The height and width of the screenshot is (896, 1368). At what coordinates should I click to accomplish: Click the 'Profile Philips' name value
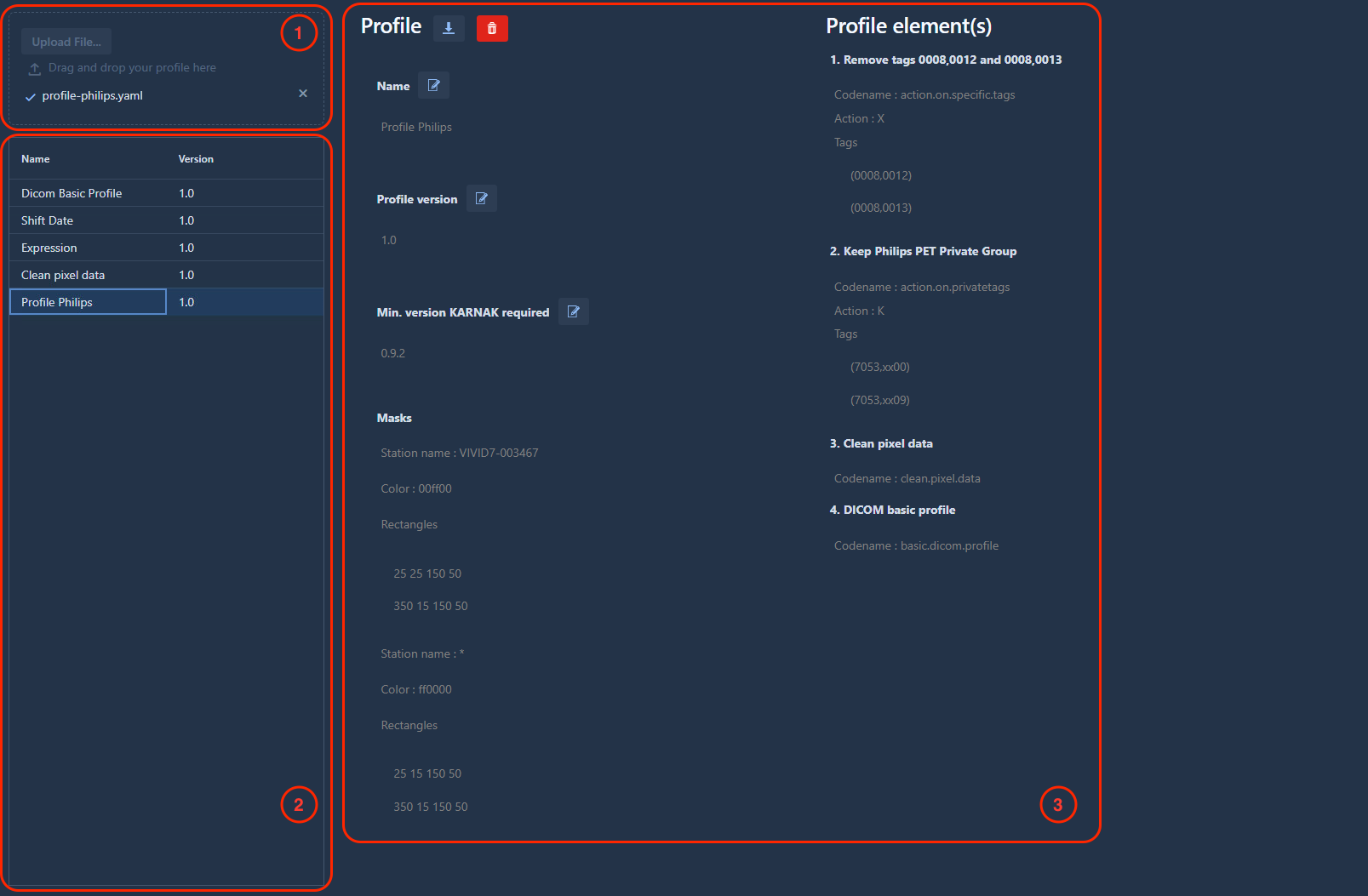point(416,127)
